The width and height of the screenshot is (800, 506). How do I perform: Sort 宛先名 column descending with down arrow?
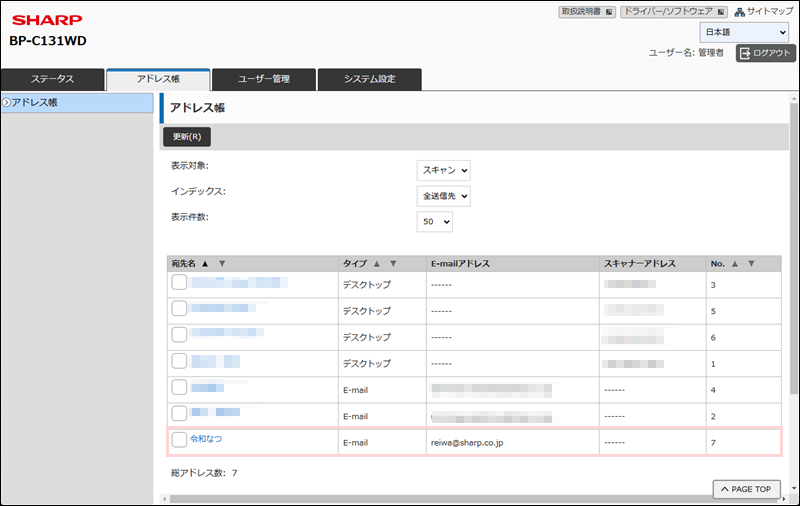[x=222, y=264]
